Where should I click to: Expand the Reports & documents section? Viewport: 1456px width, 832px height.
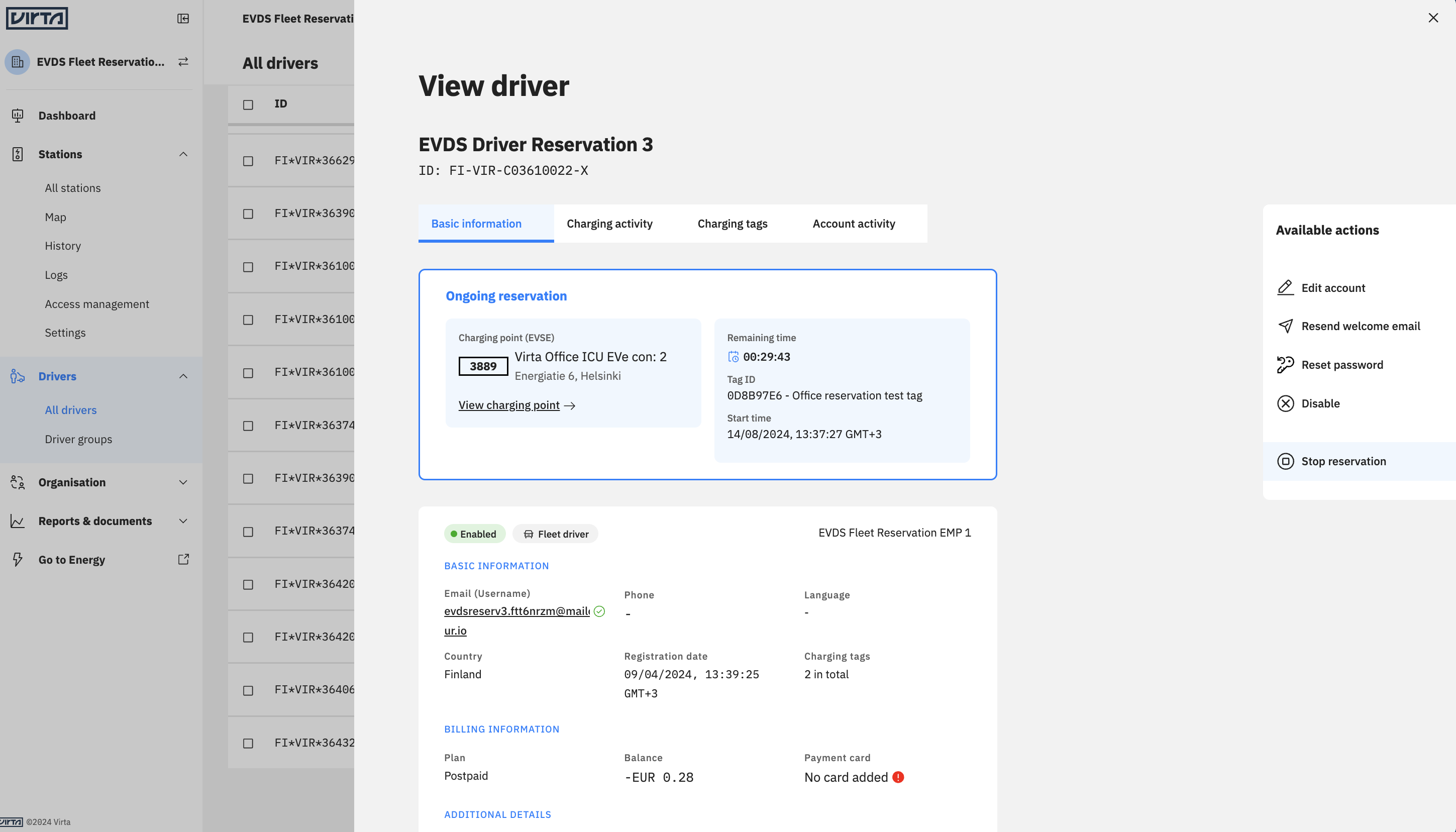tap(183, 521)
